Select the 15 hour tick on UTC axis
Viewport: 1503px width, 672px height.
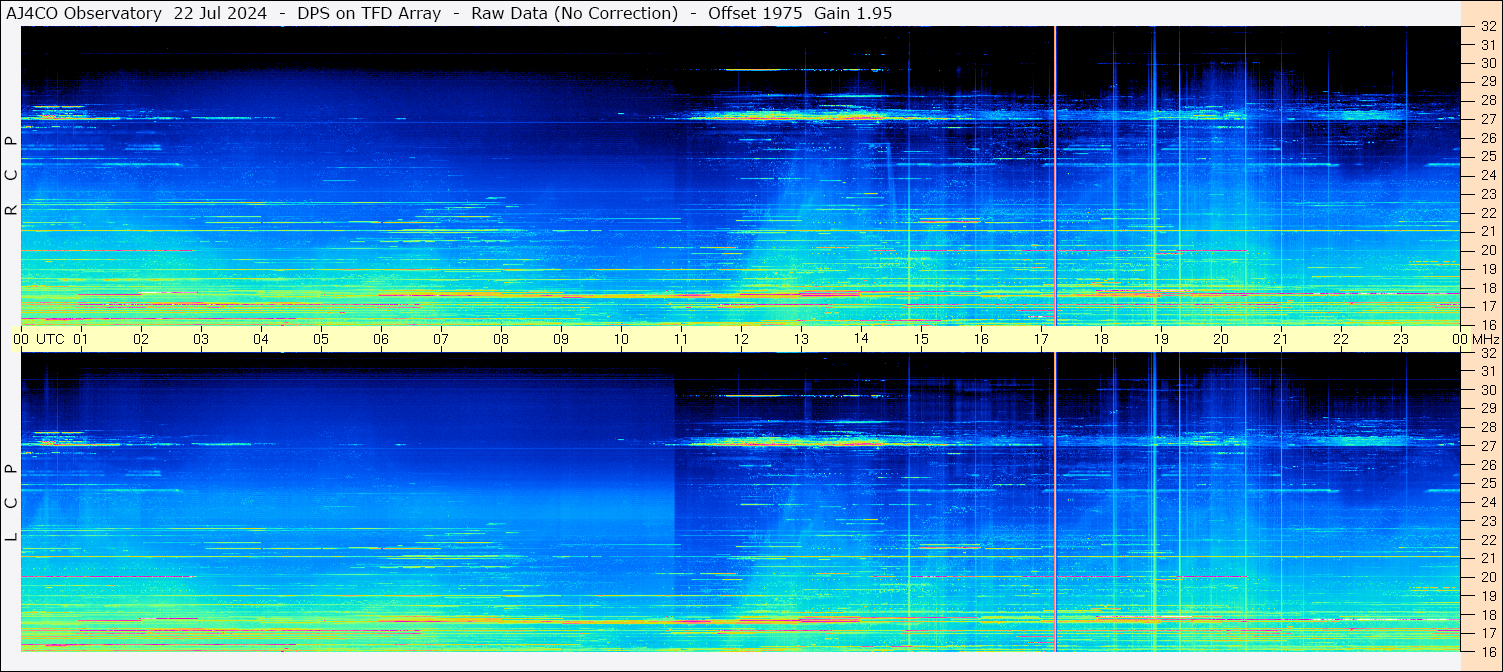coord(921,339)
